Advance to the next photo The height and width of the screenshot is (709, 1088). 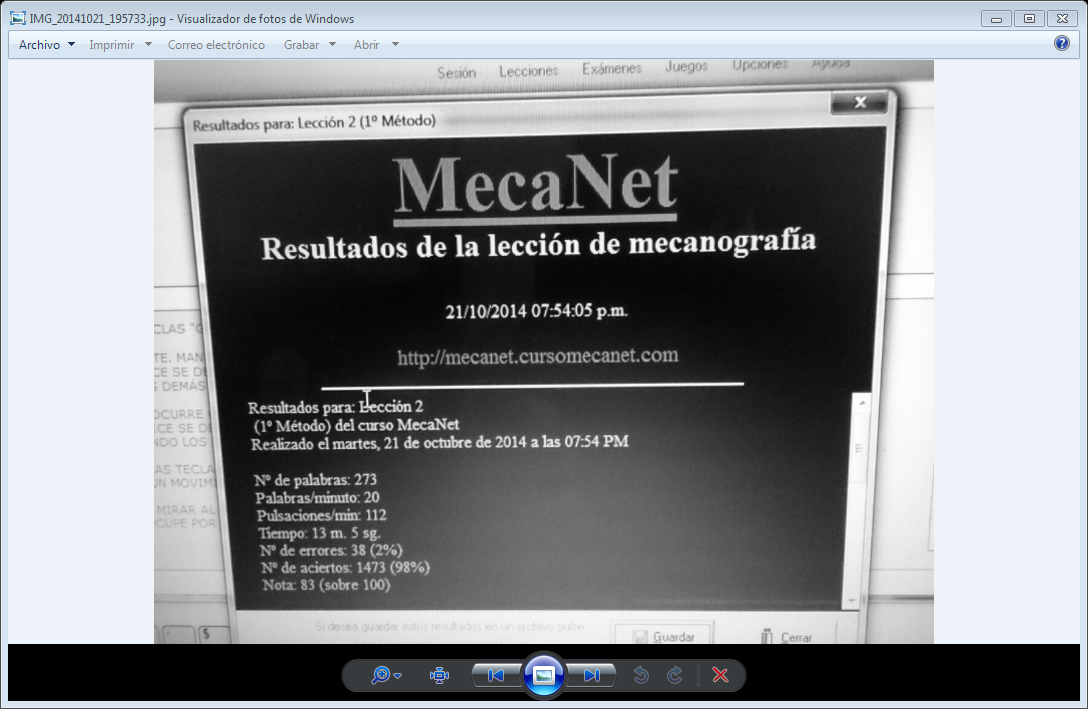593,675
